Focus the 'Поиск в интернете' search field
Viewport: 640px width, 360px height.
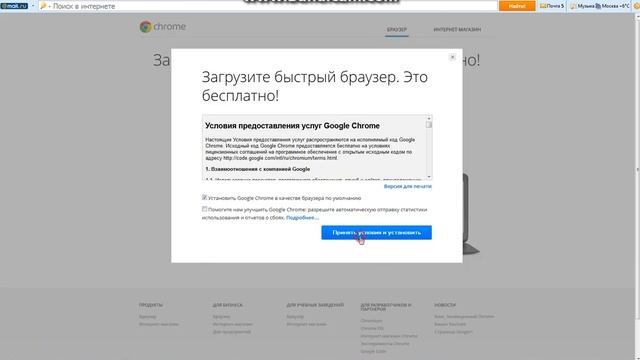coord(269,6)
